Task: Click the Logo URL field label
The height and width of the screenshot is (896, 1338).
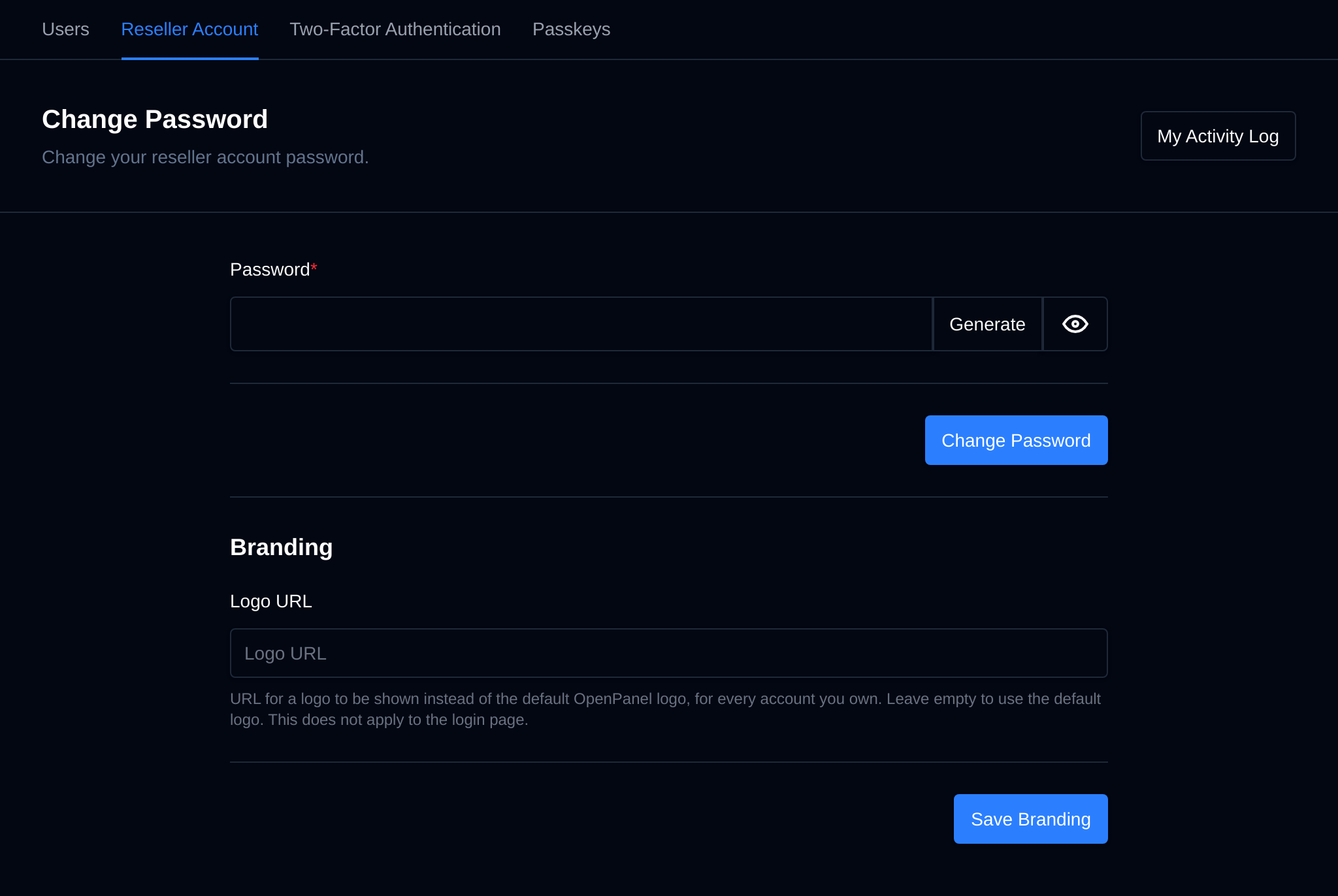Action: coord(270,601)
